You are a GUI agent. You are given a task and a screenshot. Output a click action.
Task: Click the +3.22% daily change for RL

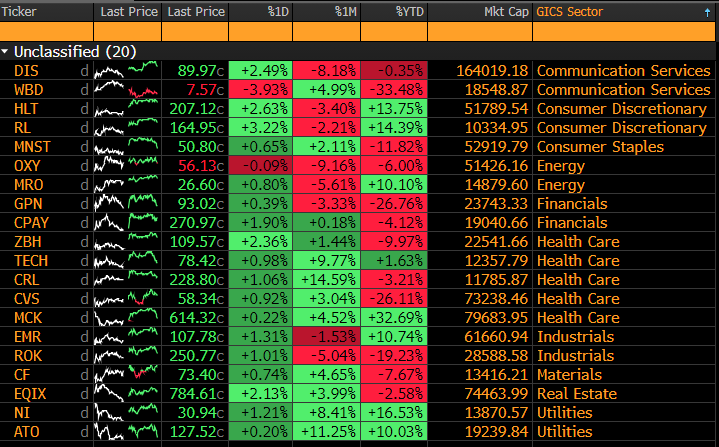point(260,127)
